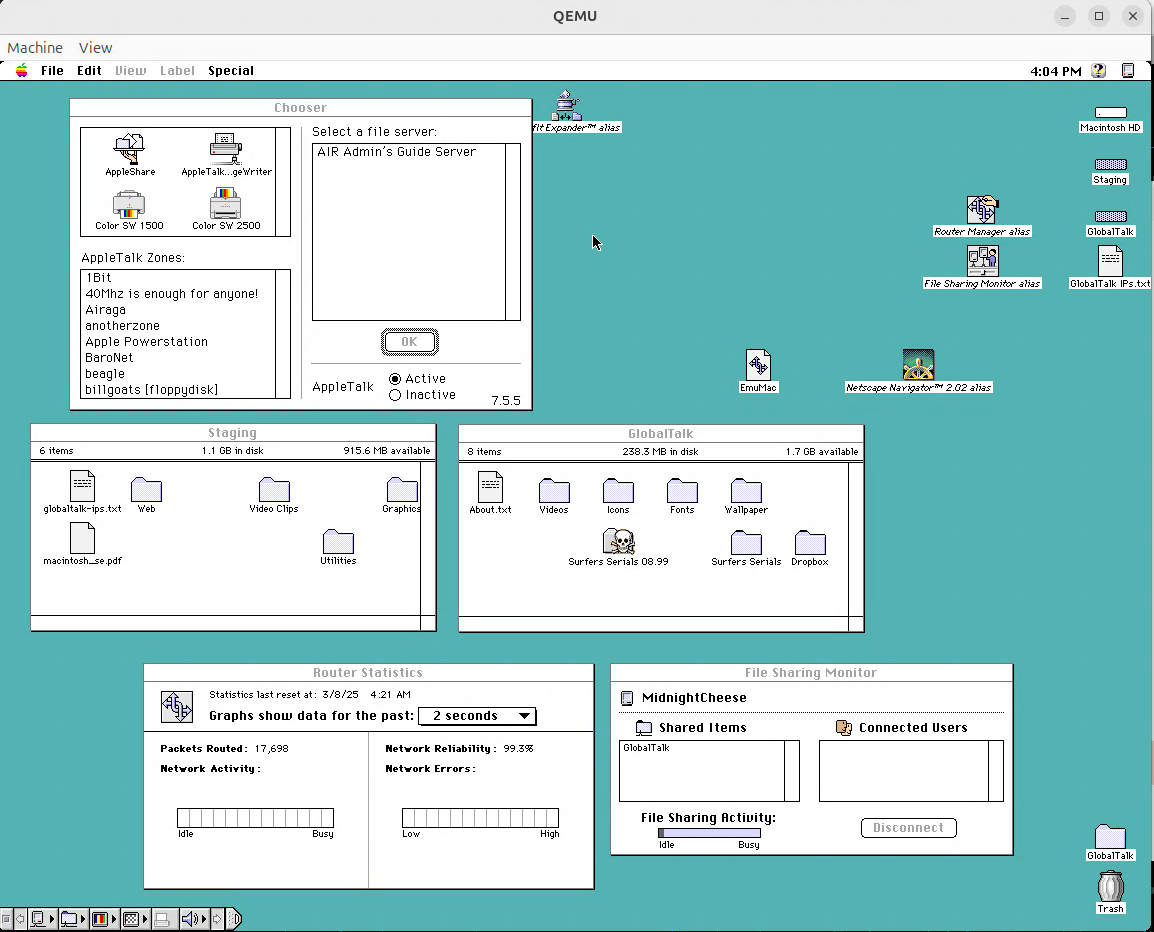Image resolution: width=1154 pixels, height=932 pixels.
Task: Open the Edit menu
Action: 89,71
